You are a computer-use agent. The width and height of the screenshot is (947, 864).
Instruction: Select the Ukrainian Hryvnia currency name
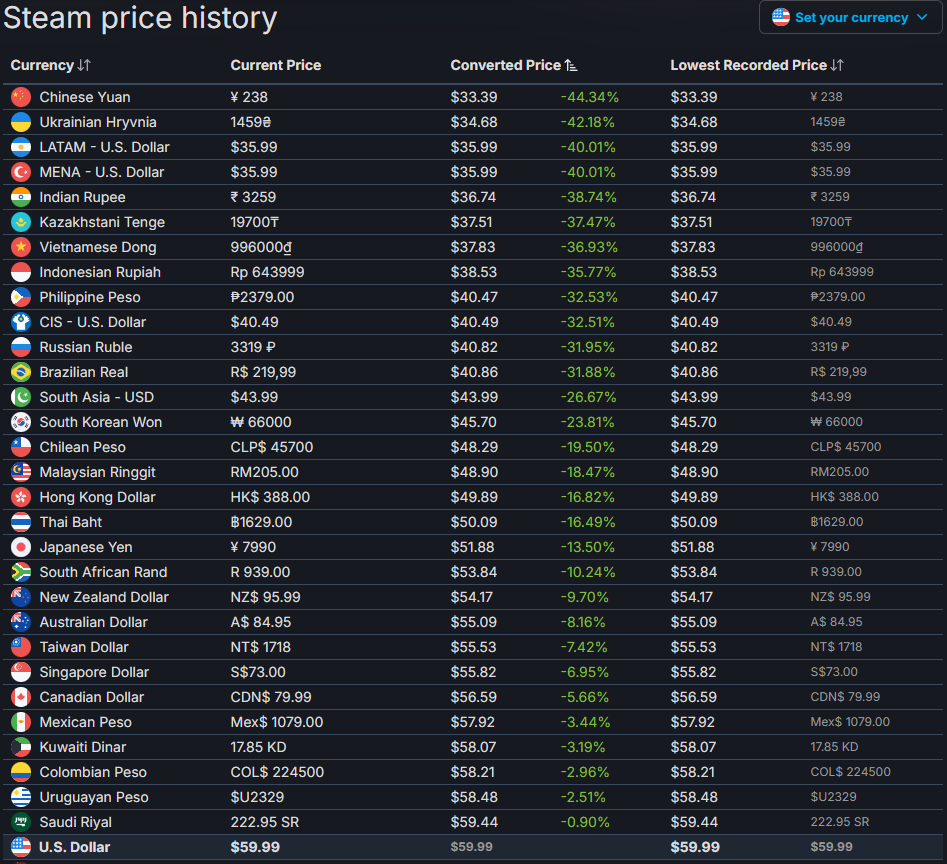tap(98, 122)
